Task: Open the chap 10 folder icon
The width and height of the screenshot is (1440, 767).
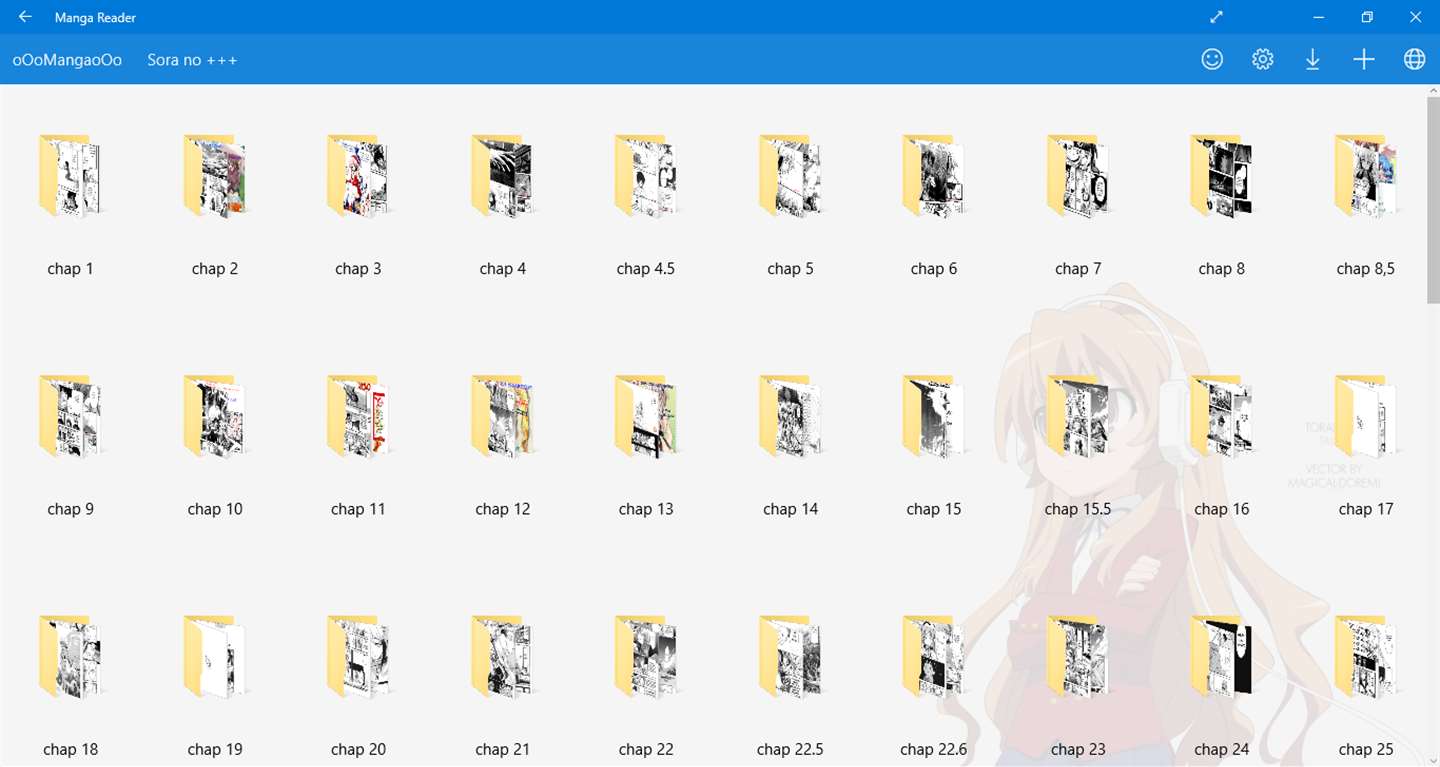Action: click(x=215, y=417)
